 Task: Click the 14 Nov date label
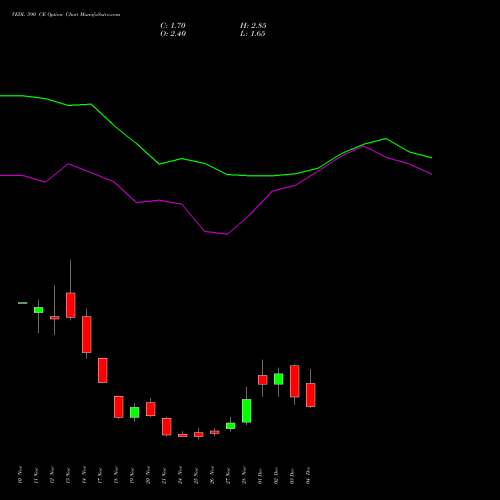tap(84, 475)
